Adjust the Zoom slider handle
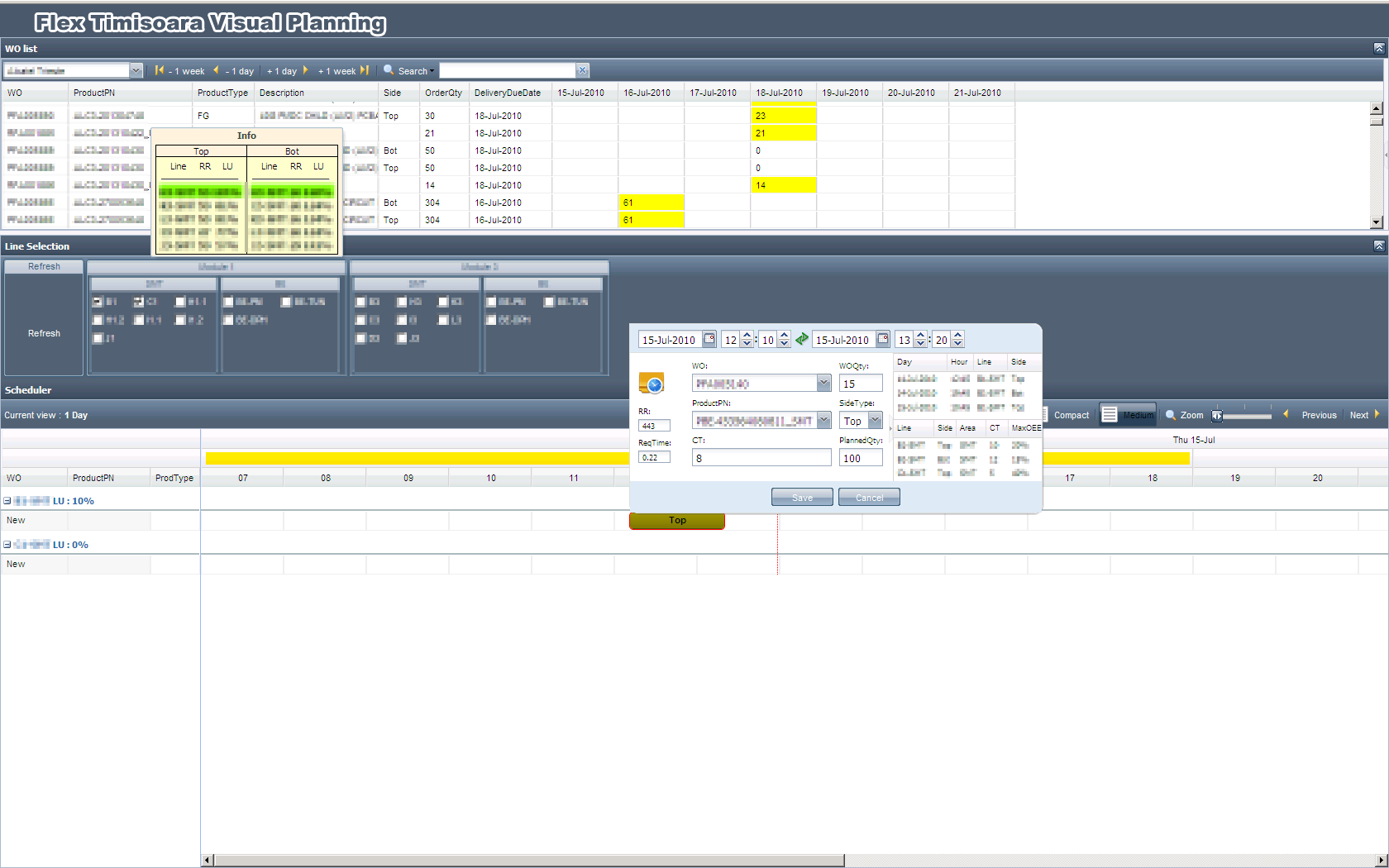Screen dimensions: 1389x868 [1217, 416]
